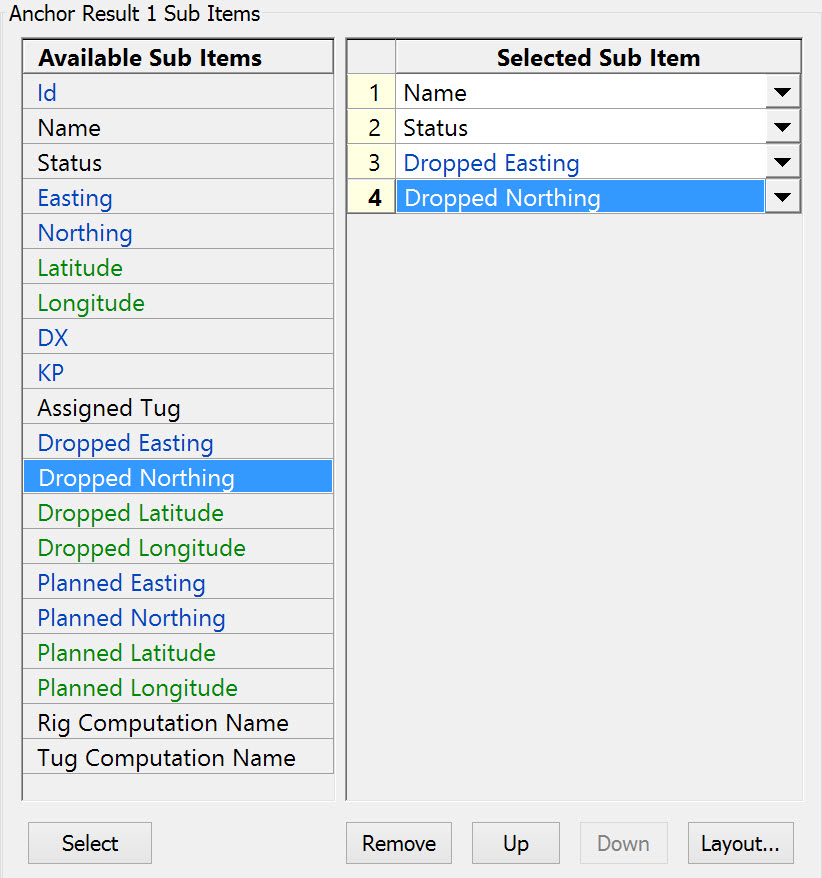Open dropdown arrow for Name row
Screen dimensions: 822x878
[782, 93]
